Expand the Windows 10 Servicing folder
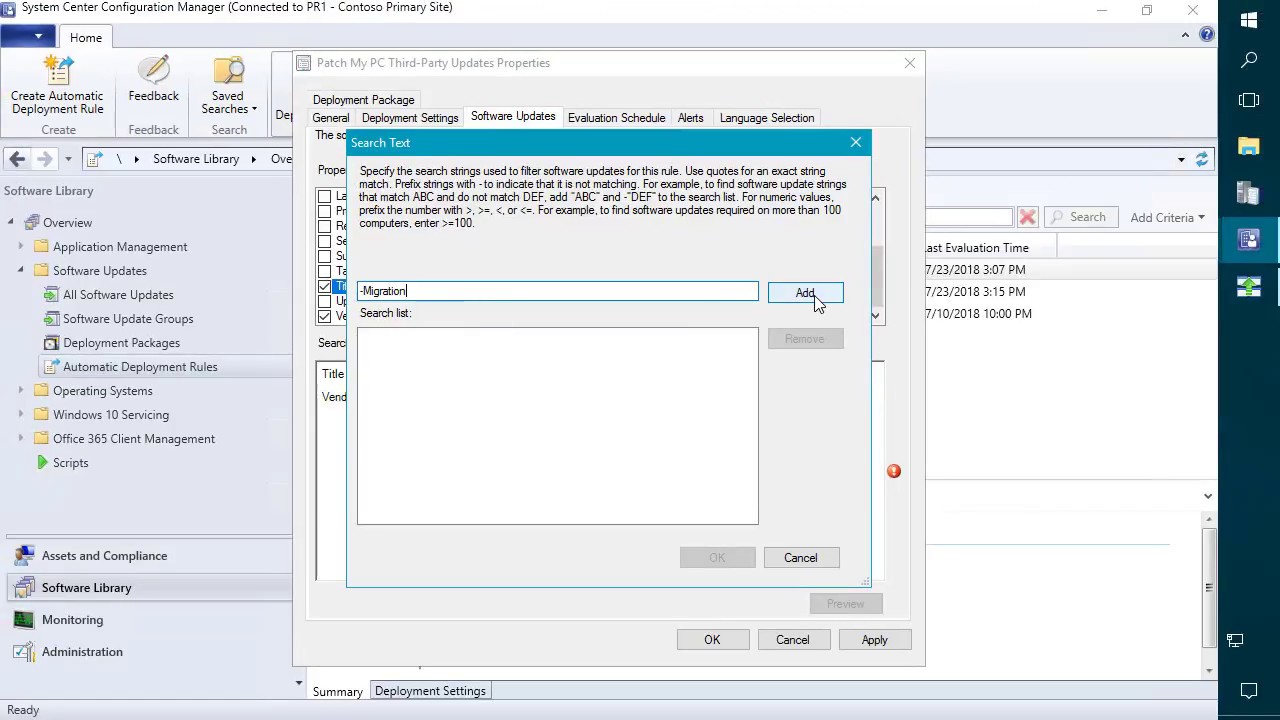The height and width of the screenshot is (720, 1280). click(x=21, y=415)
